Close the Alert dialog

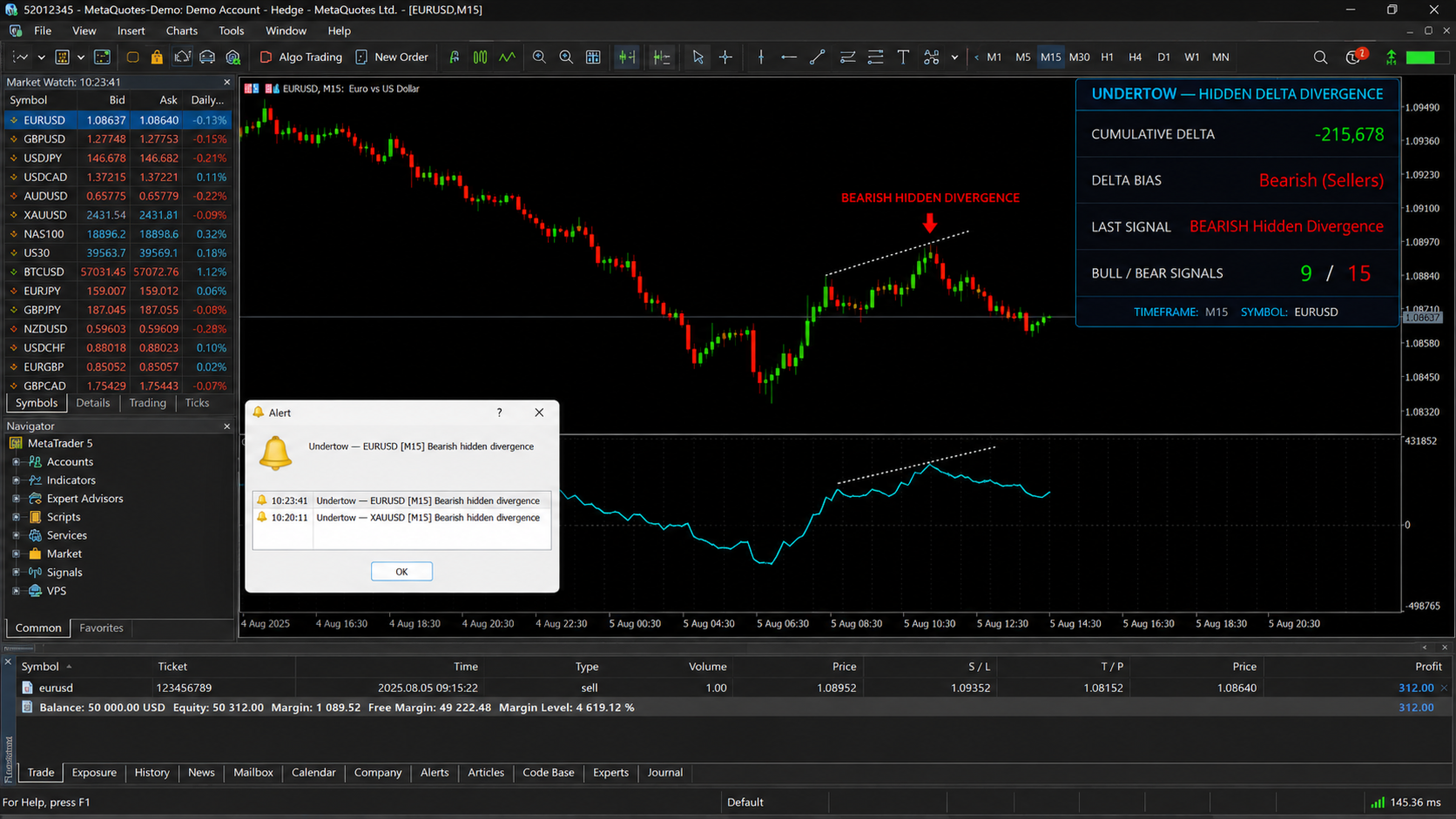click(x=539, y=413)
